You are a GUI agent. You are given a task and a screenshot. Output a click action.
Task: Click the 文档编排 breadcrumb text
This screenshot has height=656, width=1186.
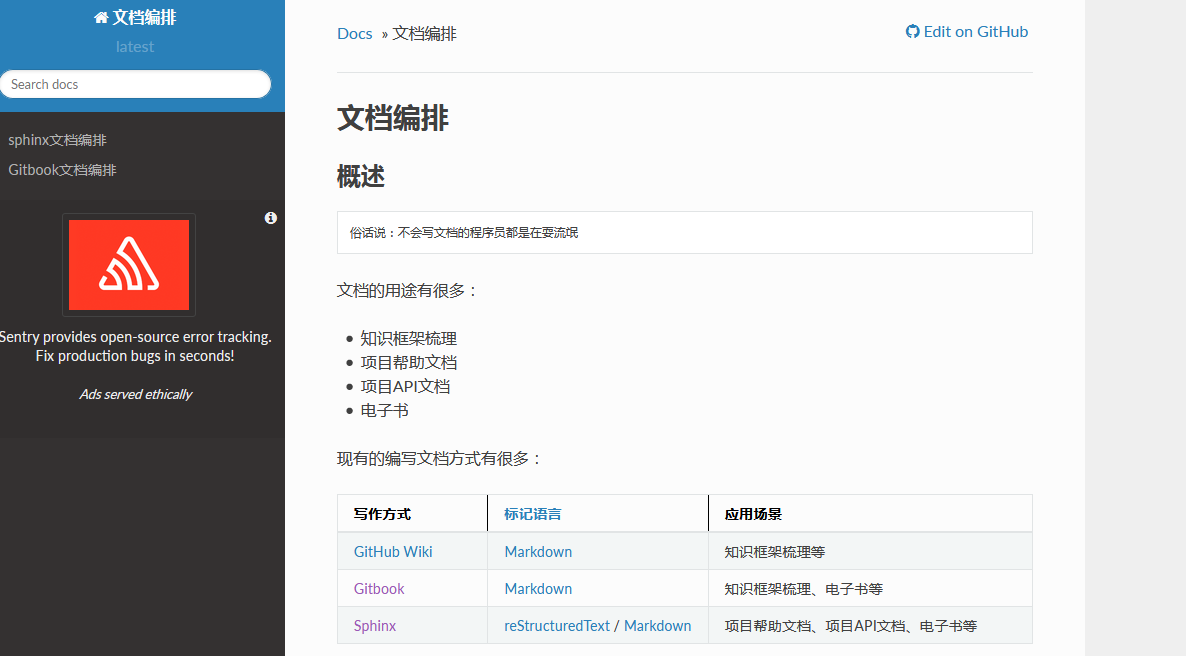coord(424,34)
